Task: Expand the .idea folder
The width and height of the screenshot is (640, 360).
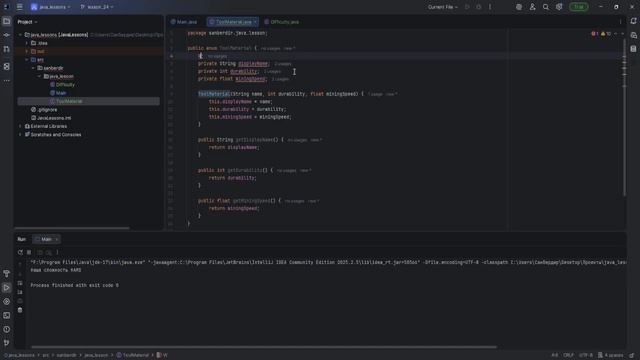Action: pos(27,43)
